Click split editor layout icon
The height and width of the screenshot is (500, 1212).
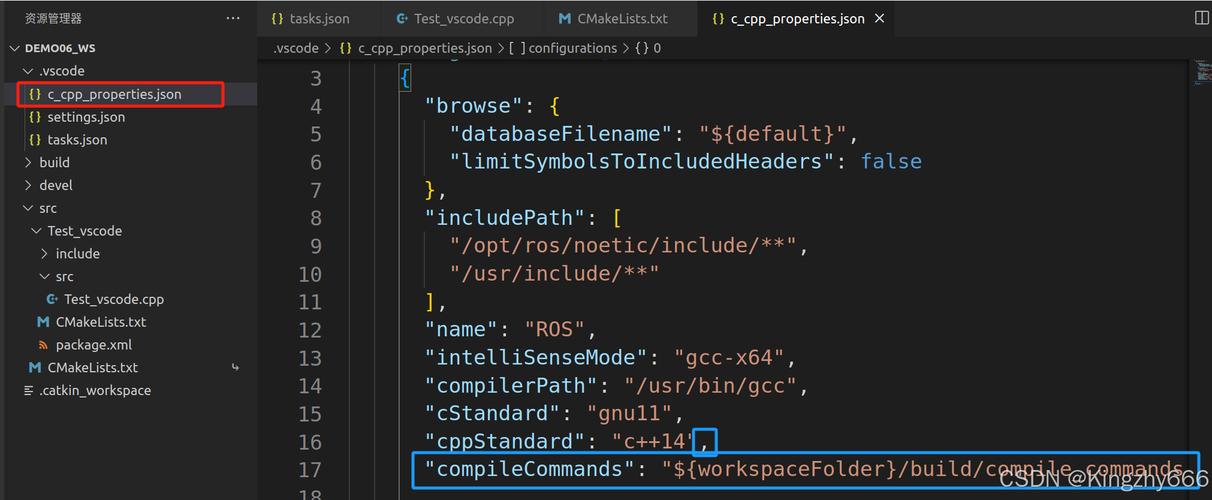[1201, 18]
